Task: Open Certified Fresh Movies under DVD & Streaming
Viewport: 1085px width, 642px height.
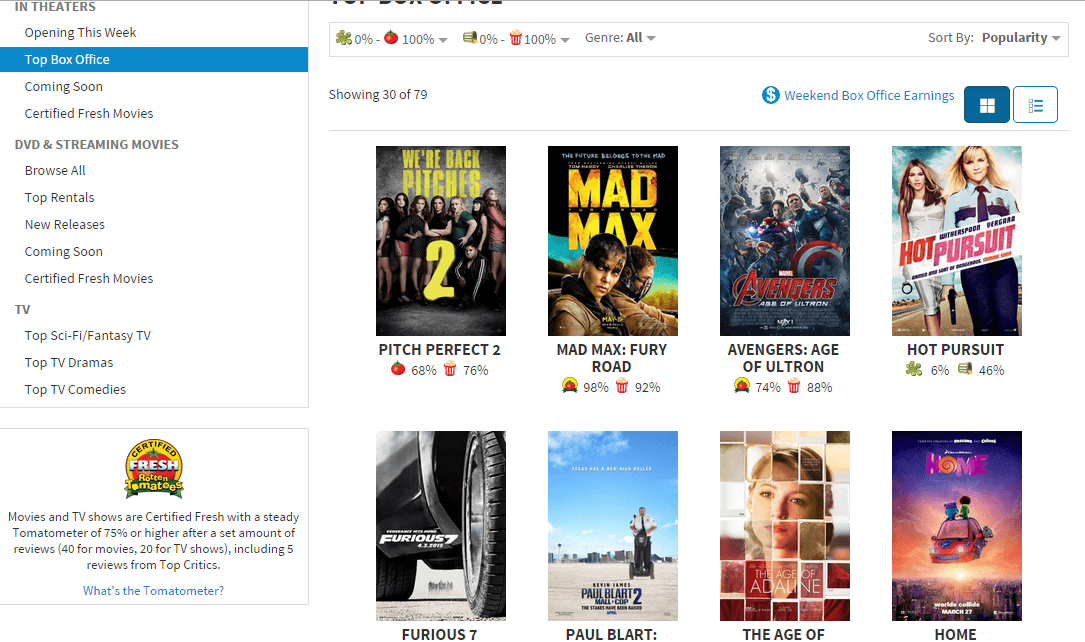Action: tap(89, 278)
